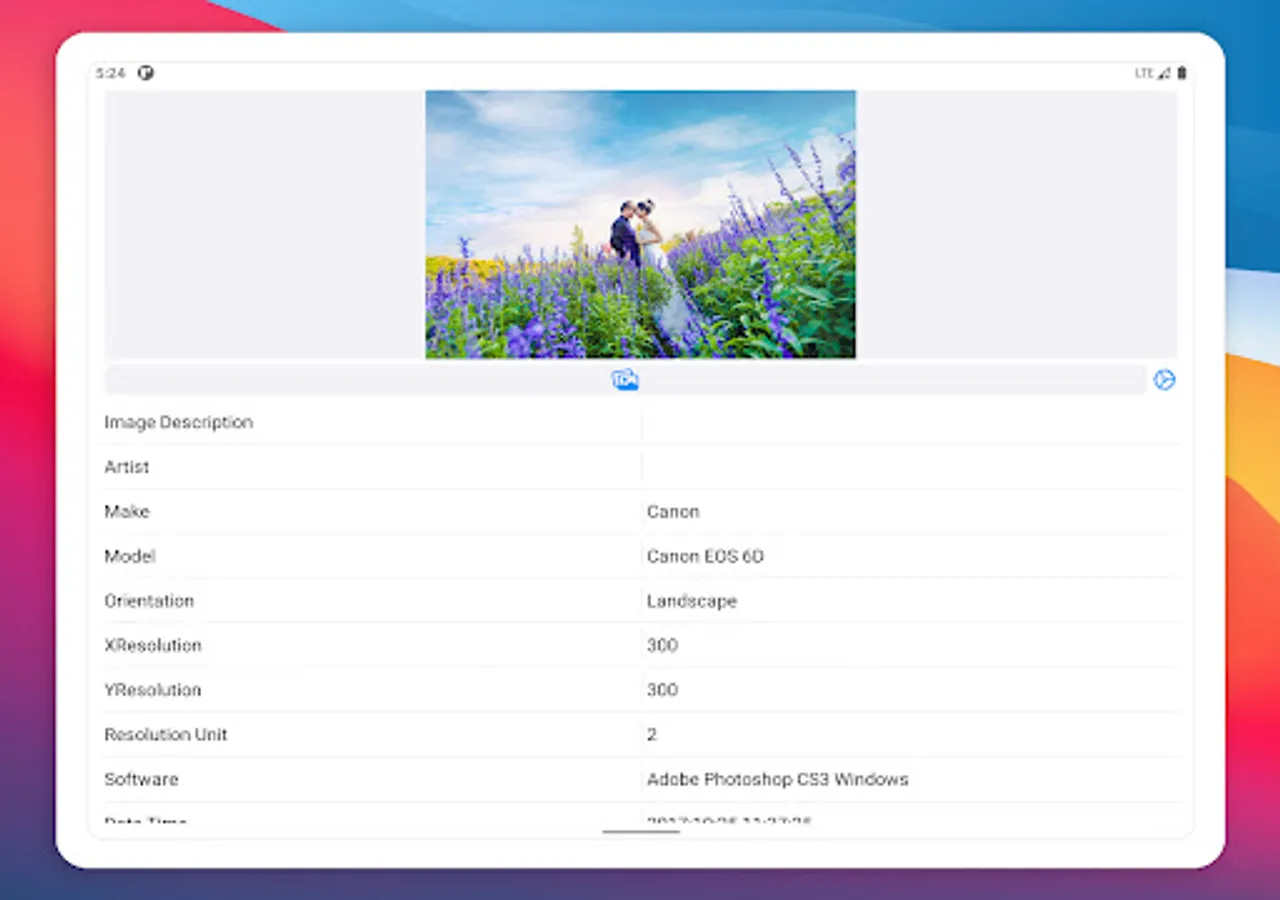Viewport: 1280px width, 900px height.
Task: Click the "Artist" label
Action: (x=127, y=467)
